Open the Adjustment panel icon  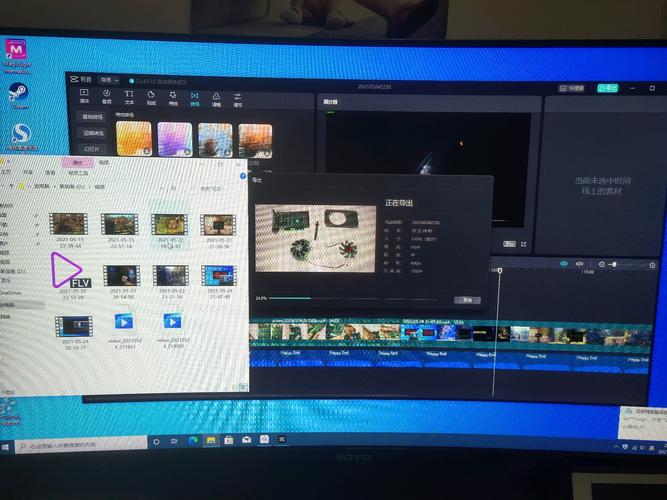[238, 97]
